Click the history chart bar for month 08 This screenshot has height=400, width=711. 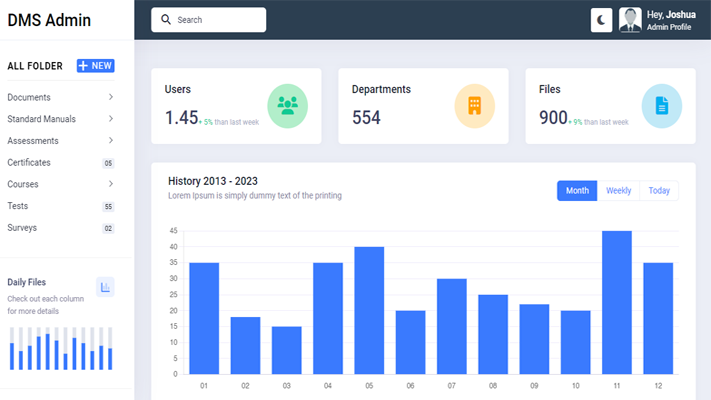click(493, 334)
